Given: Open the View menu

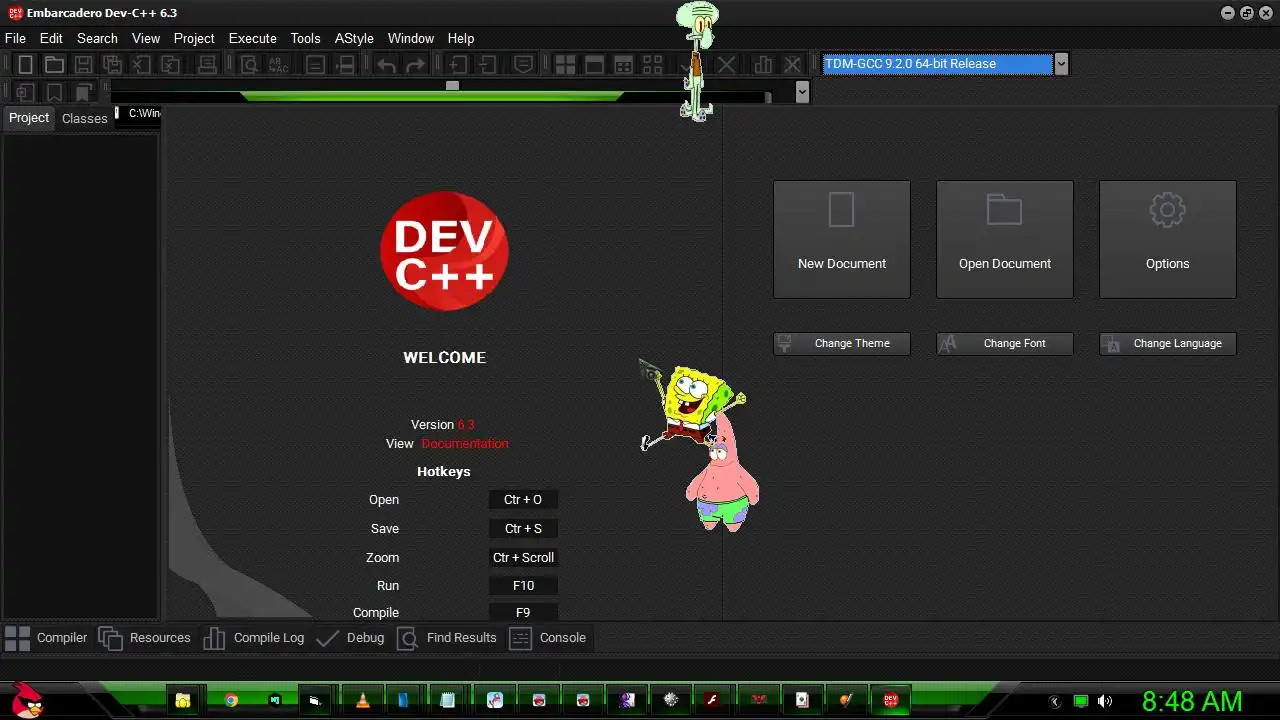Looking at the screenshot, I should coord(146,38).
